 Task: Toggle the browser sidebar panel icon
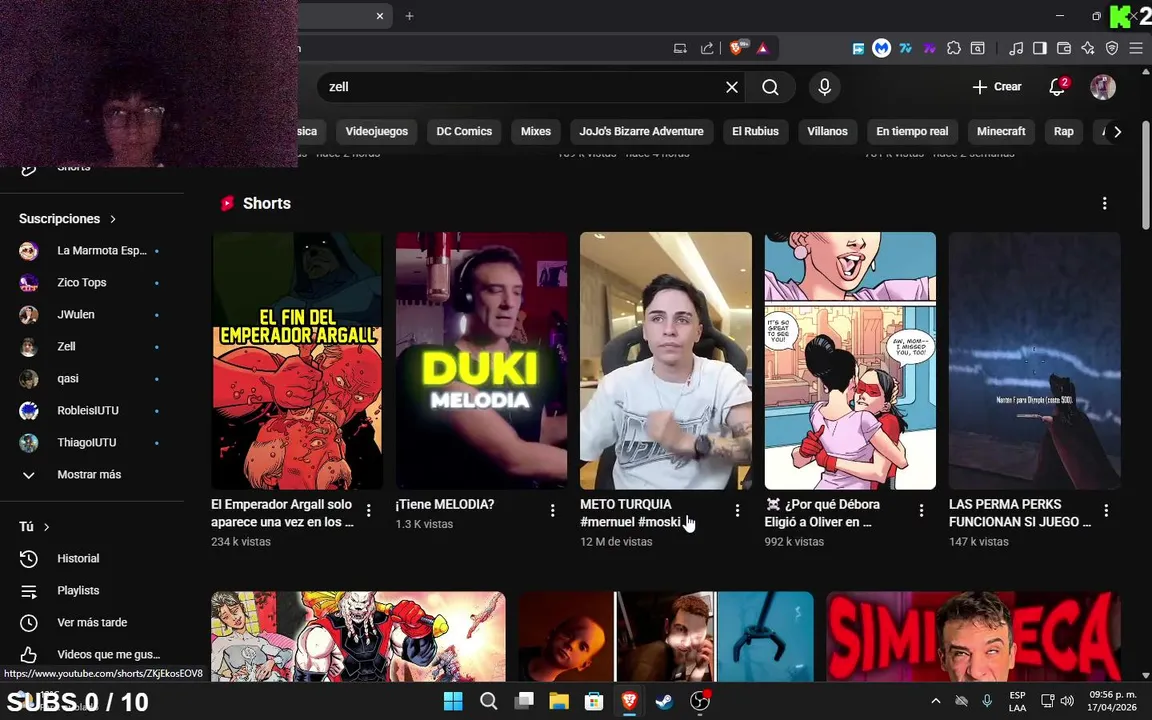coord(1040,48)
